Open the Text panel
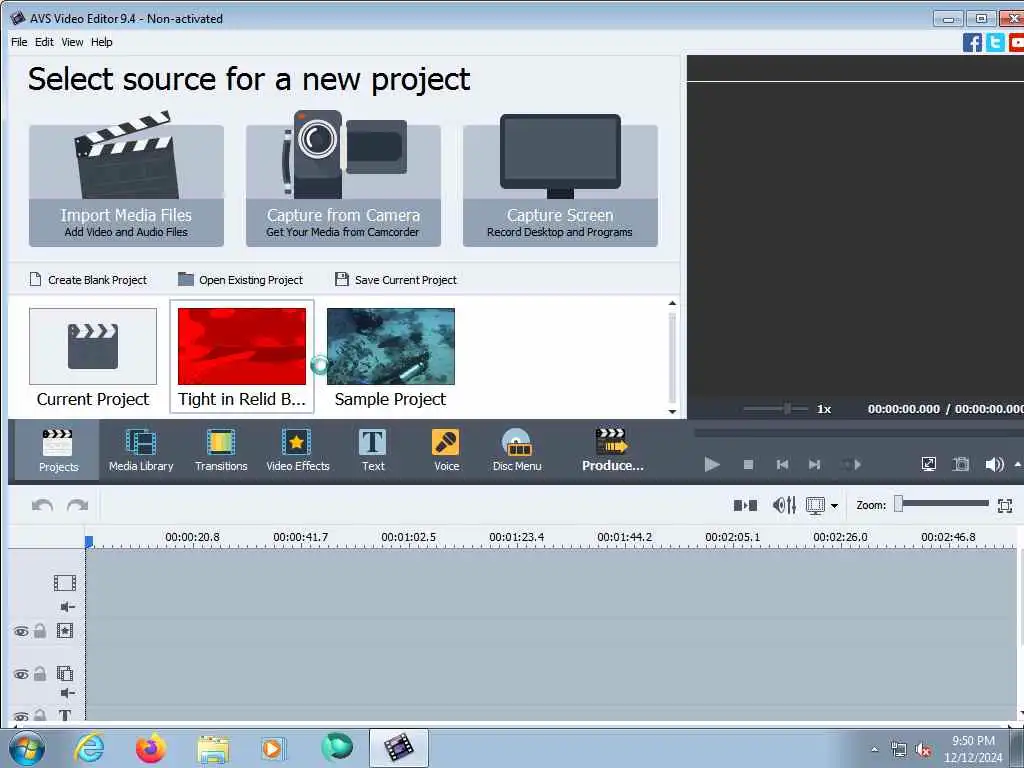The width and height of the screenshot is (1024, 768). (x=373, y=450)
